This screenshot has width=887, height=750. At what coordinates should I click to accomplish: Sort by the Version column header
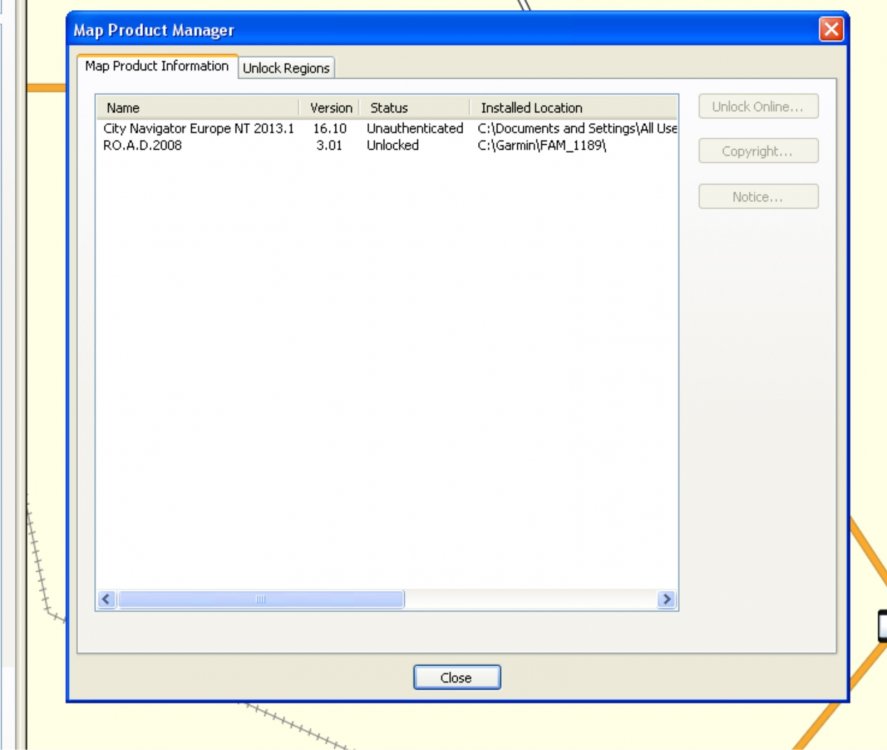329,107
